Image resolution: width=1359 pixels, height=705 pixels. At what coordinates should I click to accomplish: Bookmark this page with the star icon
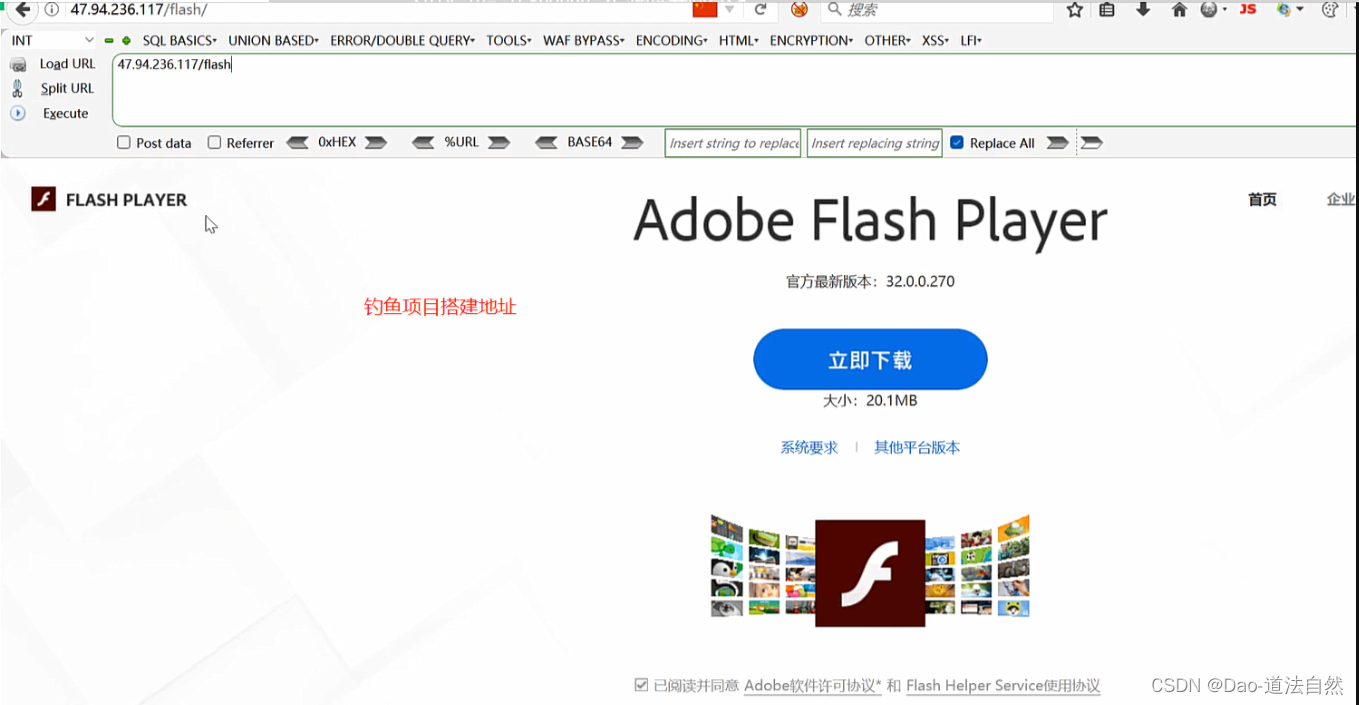[x=1075, y=10]
